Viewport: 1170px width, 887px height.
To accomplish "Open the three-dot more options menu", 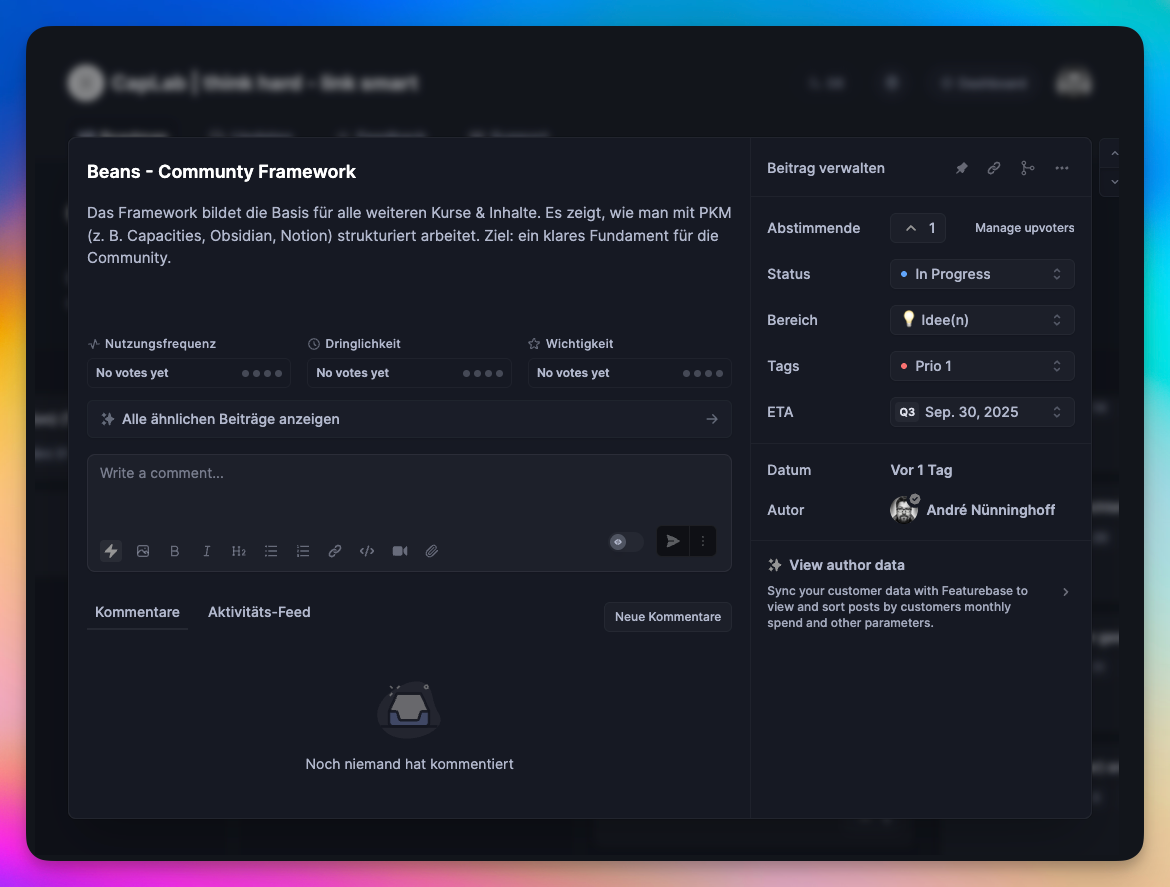I will 1062,169.
